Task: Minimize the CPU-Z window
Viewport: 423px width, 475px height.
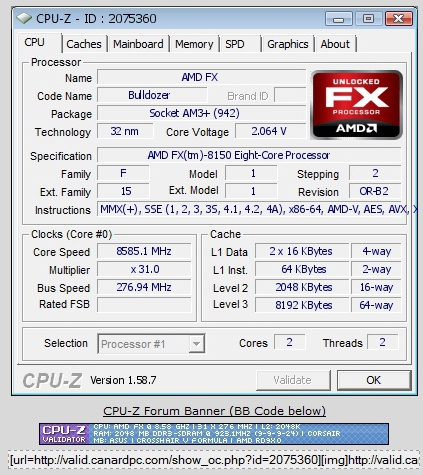Action: (x=339, y=19)
